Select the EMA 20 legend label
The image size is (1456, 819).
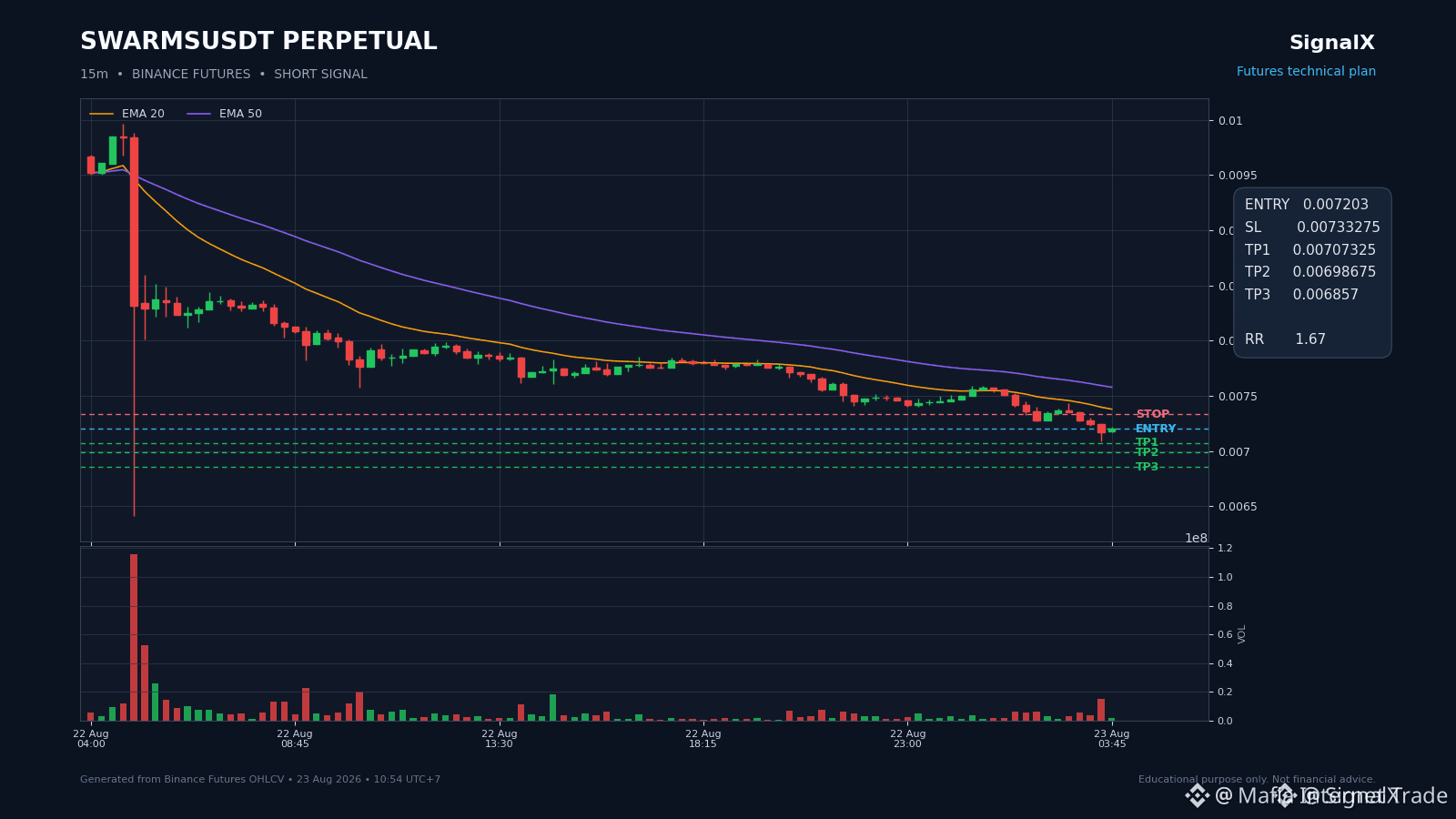coord(143,114)
